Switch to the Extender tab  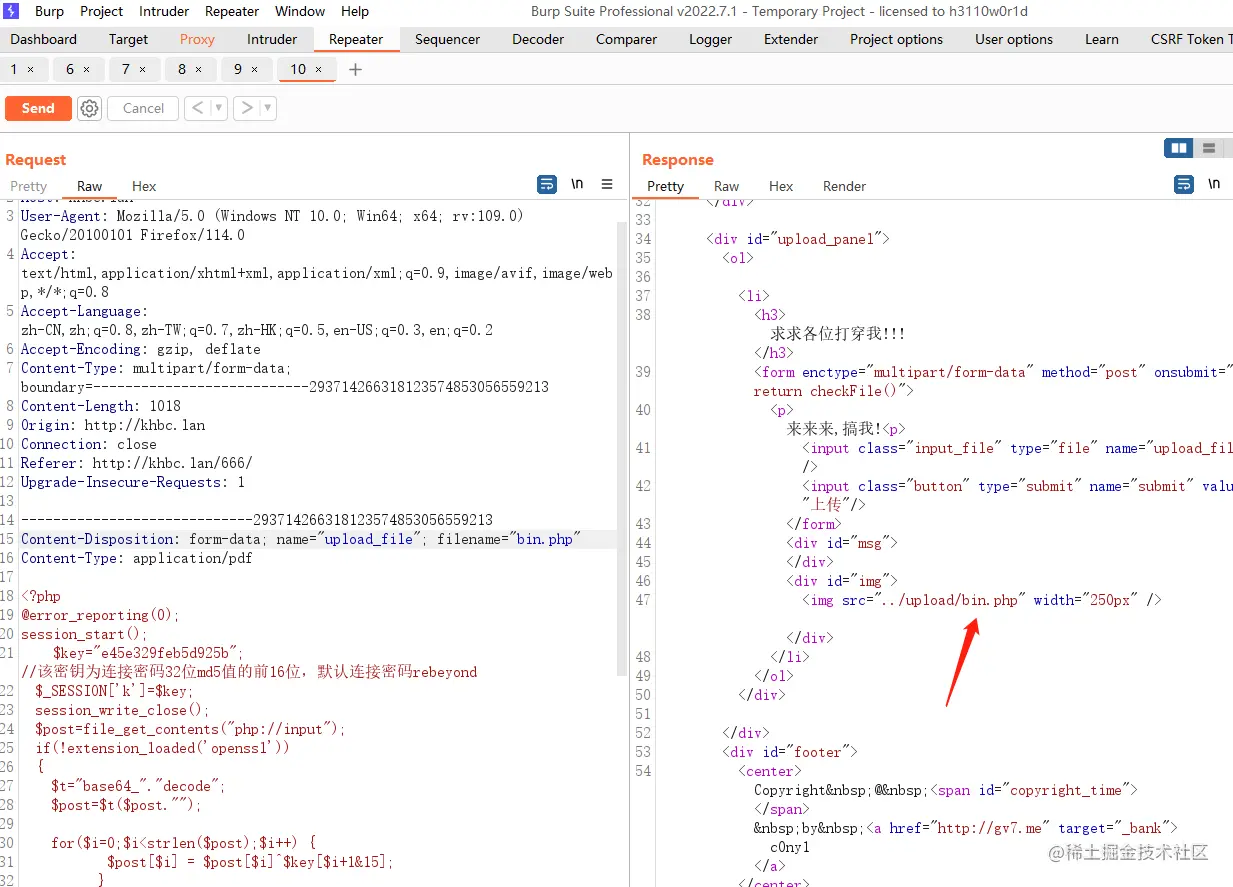click(791, 39)
